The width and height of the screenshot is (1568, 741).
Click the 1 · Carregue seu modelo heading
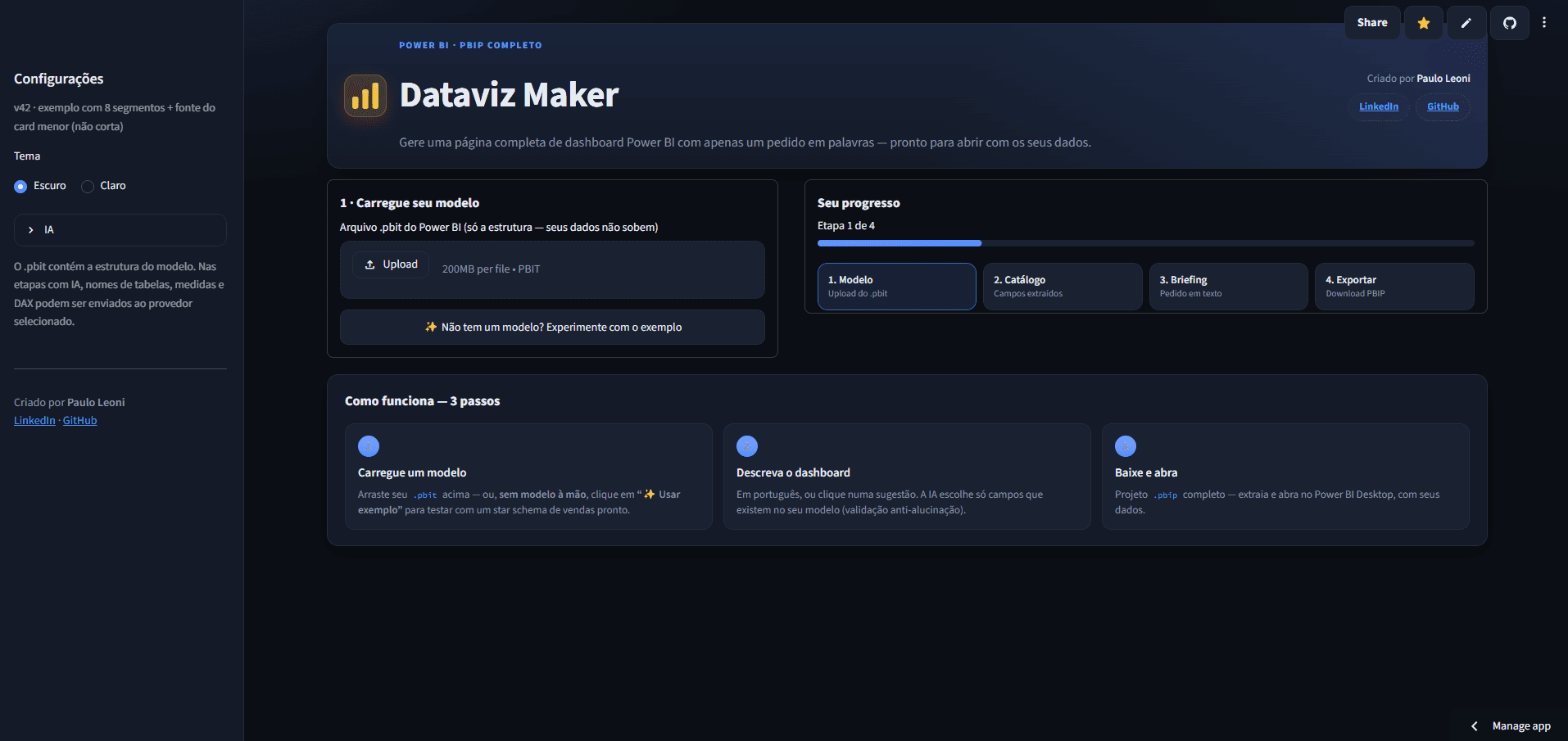[410, 203]
